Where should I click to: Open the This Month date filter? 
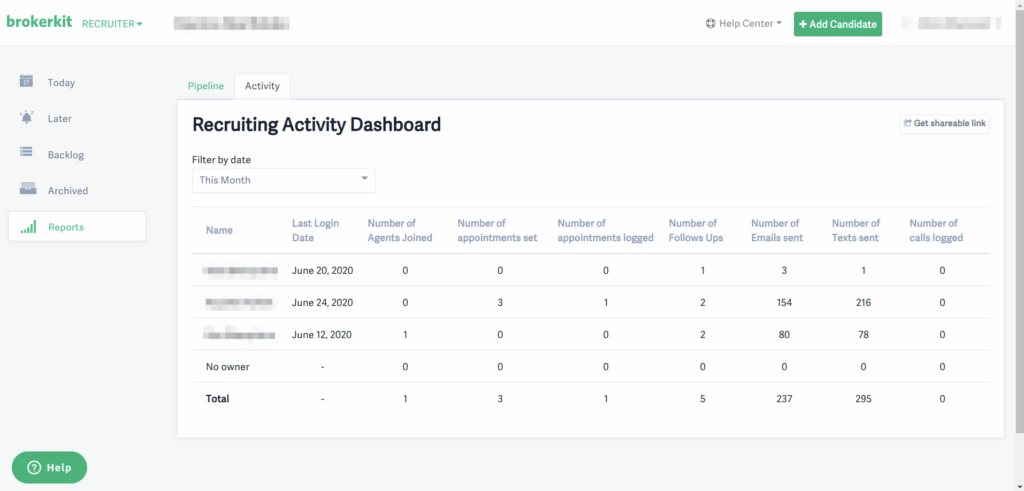point(283,180)
